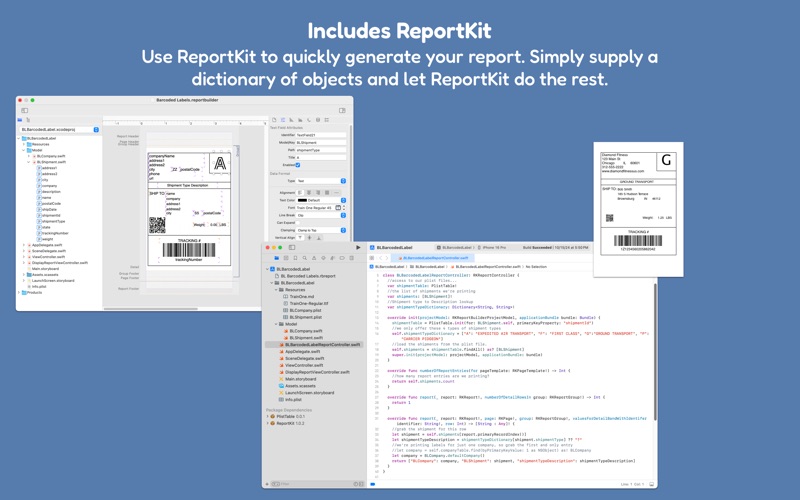Expand Products folder in report builder tree
This screenshot has height=500, width=800.
click(x=19, y=293)
